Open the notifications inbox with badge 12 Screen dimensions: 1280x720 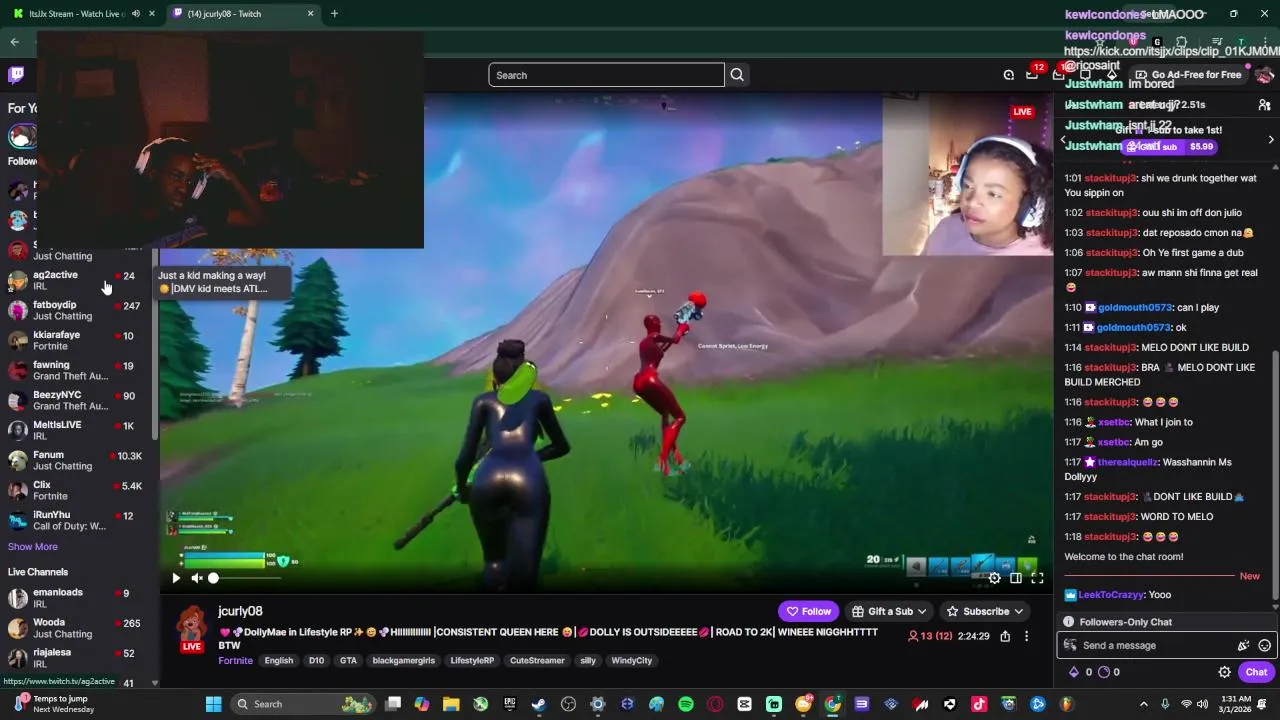click(1033, 75)
